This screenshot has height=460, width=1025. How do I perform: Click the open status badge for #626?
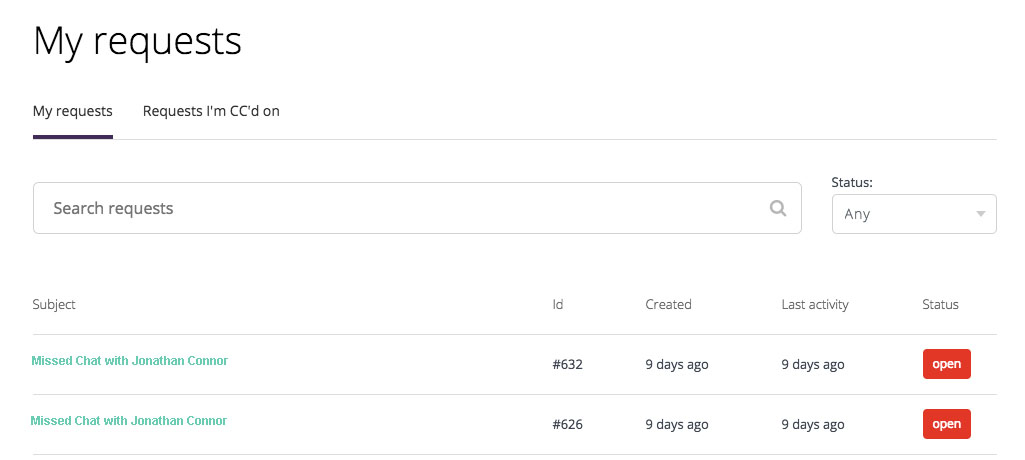pos(947,424)
